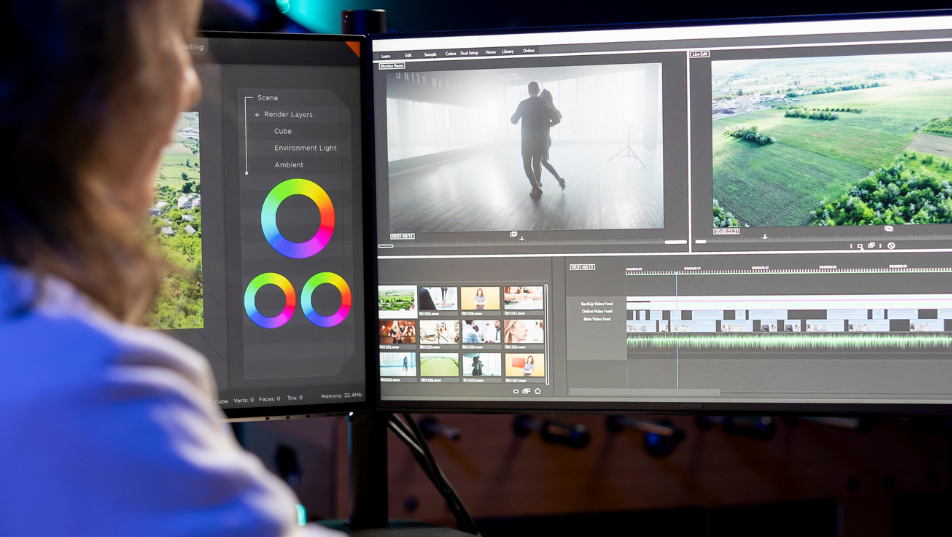The image size is (952, 537).
Task: Click the pentagon icon below the media bin
Action: [537, 391]
